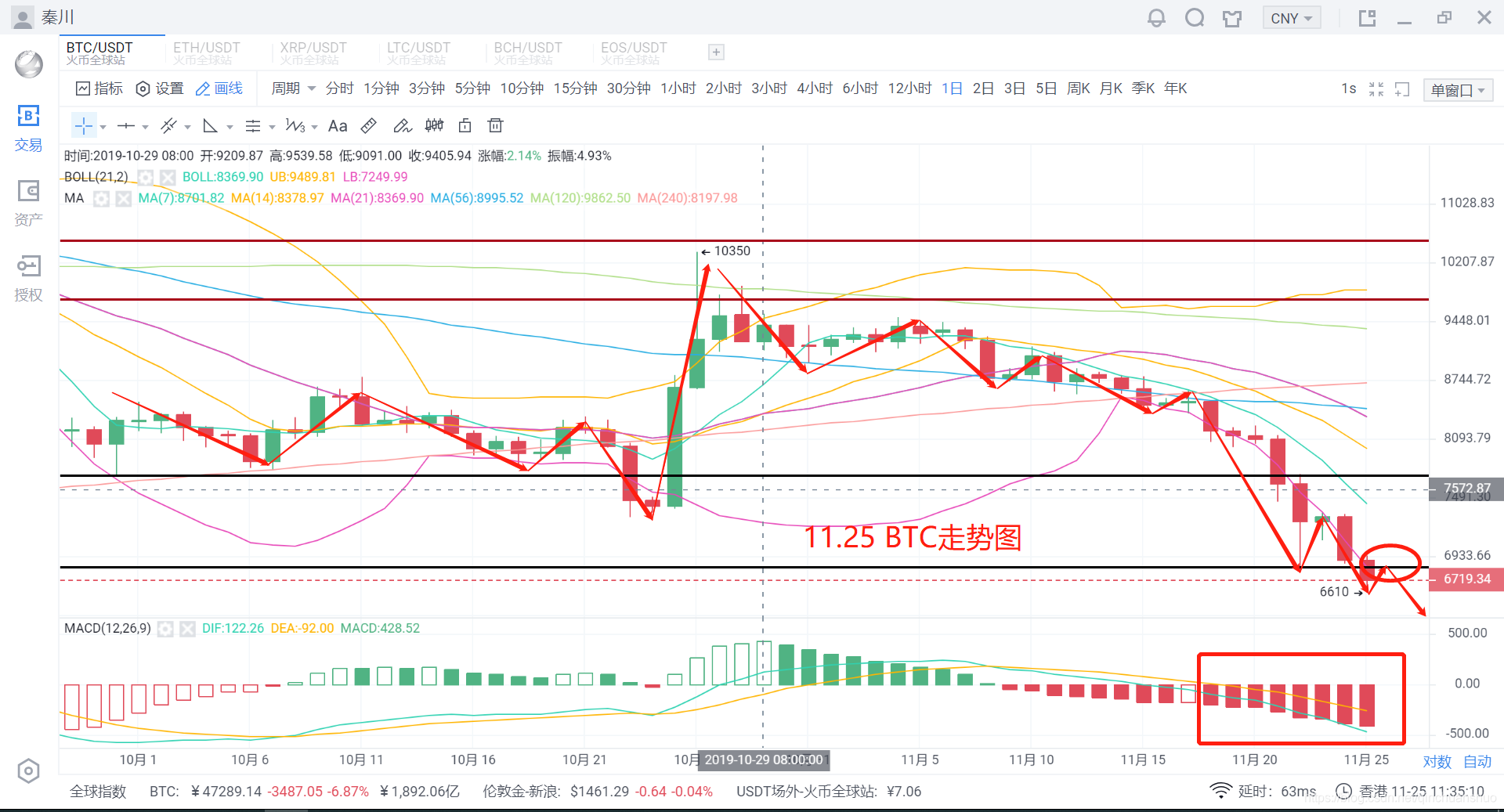
Task: Click the user avatar icon for 秦川
Action: (x=23, y=17)
